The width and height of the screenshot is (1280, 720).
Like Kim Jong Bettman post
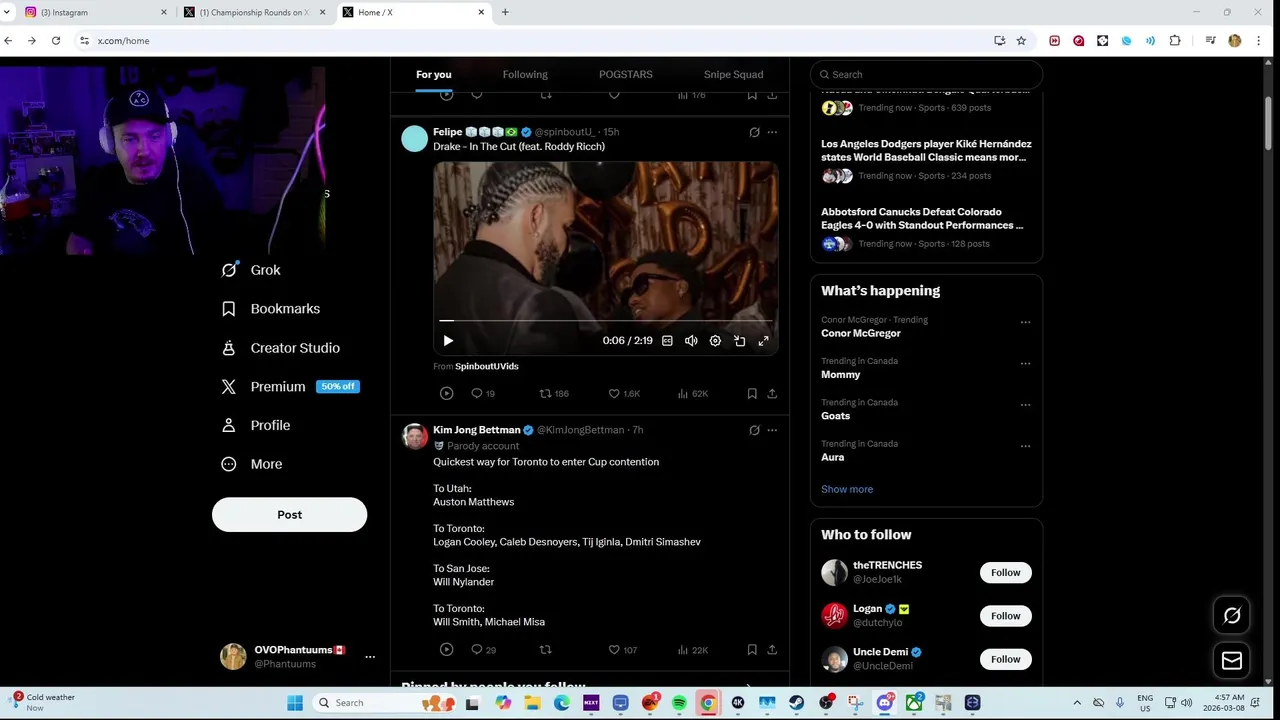point(622,650)
